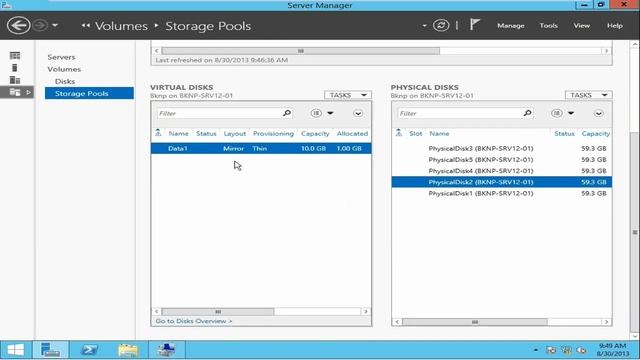Select the Local Server sidebar icon
This screenshot has height=360, width=640.
coord(15,68)
